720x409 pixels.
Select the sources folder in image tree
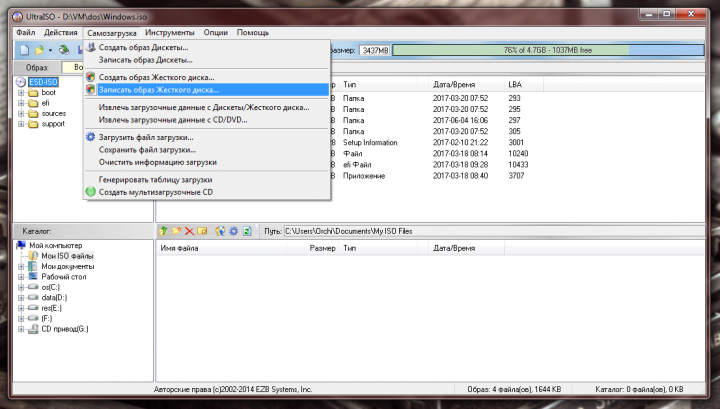pos(53,113)
